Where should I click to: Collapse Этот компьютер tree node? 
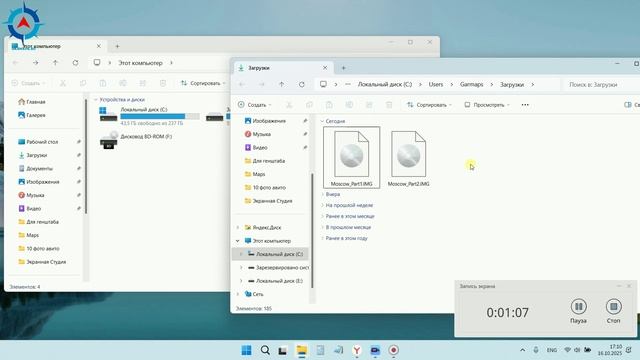[x=238, y=241]
